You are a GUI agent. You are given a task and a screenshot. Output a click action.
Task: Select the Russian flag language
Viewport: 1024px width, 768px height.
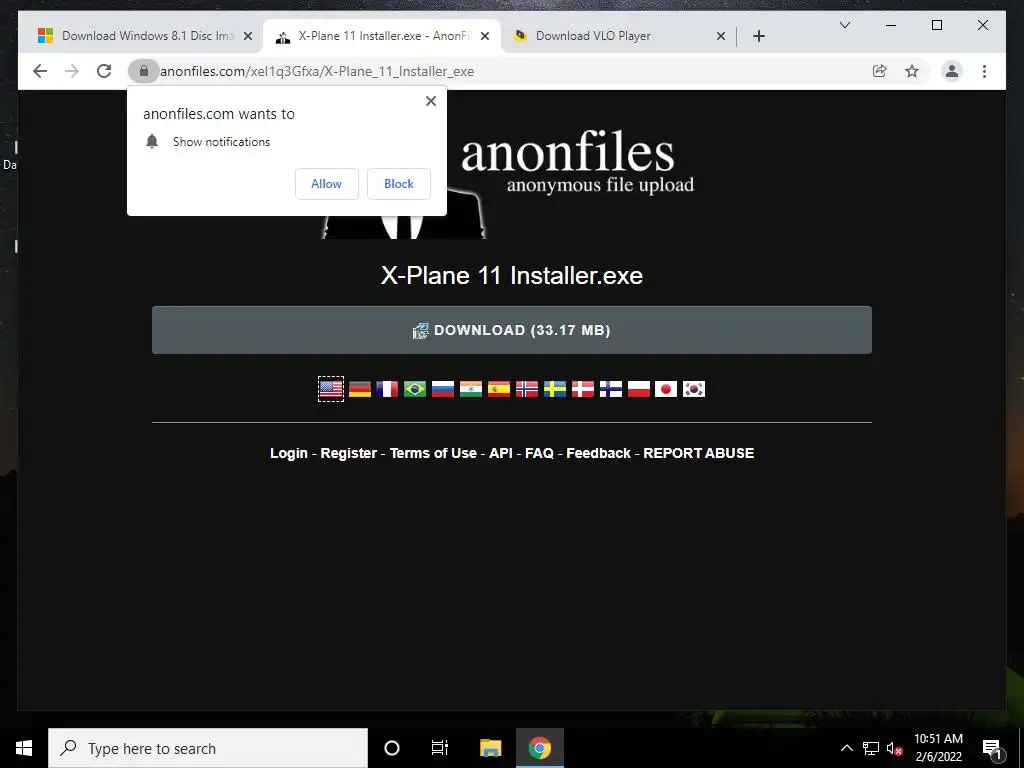tap(443, 389)
